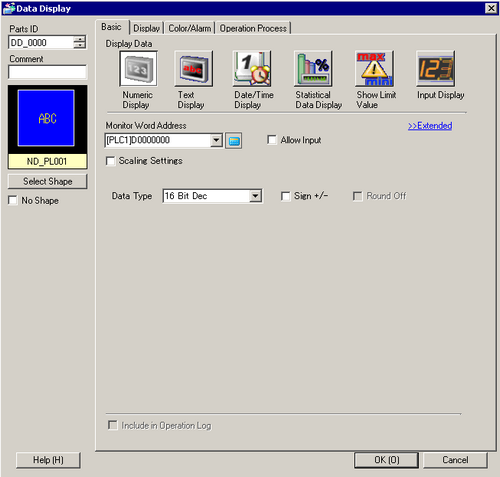Screen dimensions: 500x477
Task: Open the address keypad icon beside Monitor Word Address
Action: tap(234, 141)
